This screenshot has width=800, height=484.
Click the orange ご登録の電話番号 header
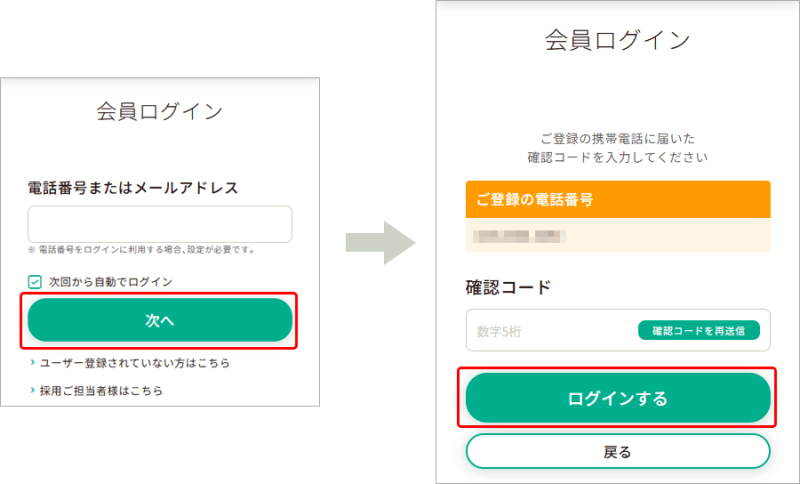618,199
